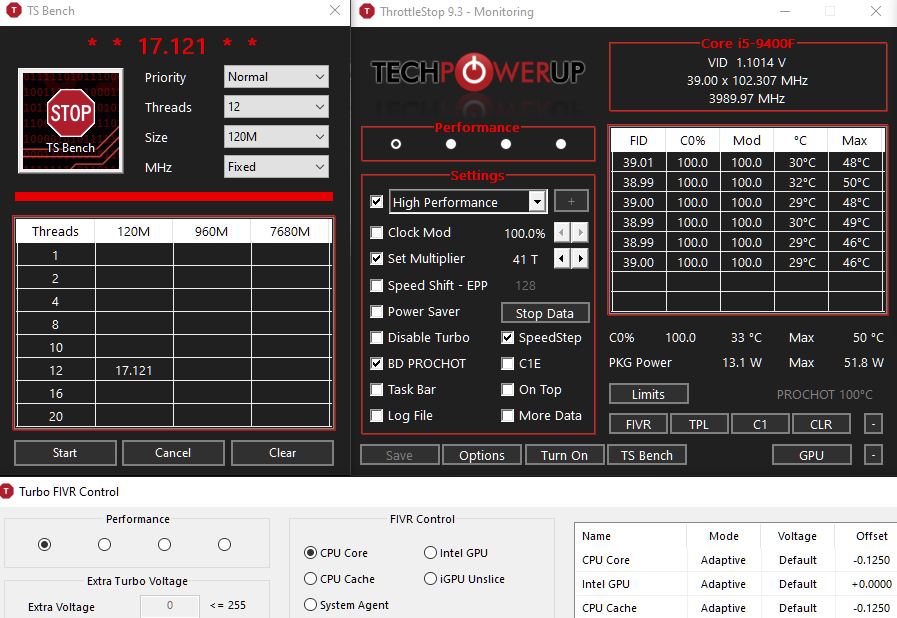The height and width of the screenshot is (618, 897).
Task: Check the More Data option
Action: [x=507, y=415]
